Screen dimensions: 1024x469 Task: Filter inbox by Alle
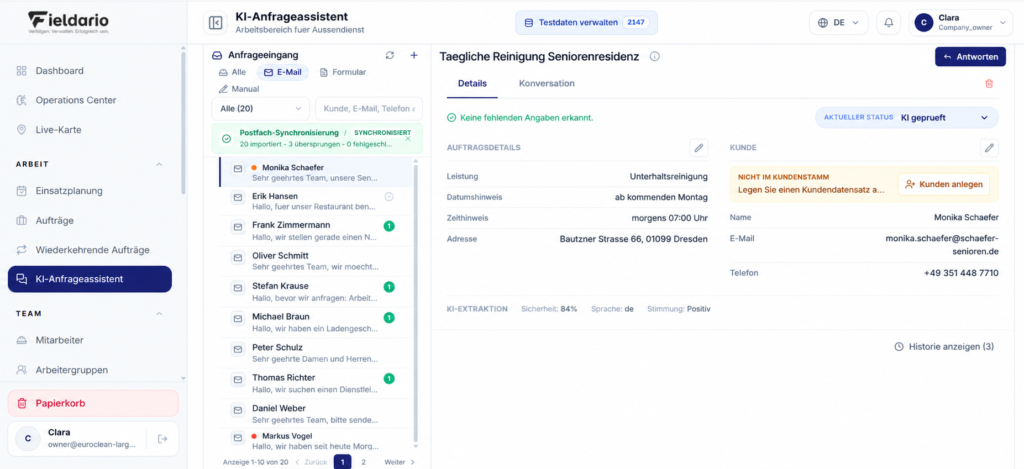point(232,72)
